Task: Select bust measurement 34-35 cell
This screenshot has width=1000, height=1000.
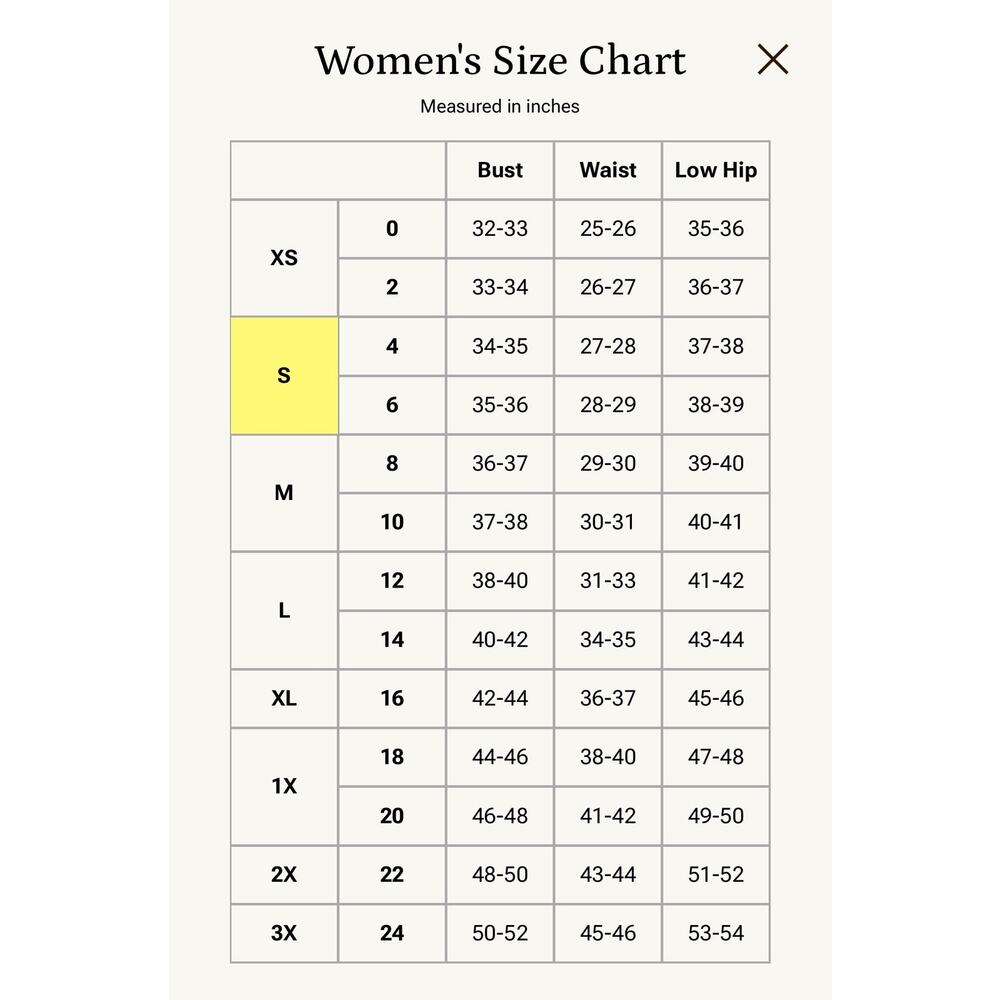Action: point(500,346)
